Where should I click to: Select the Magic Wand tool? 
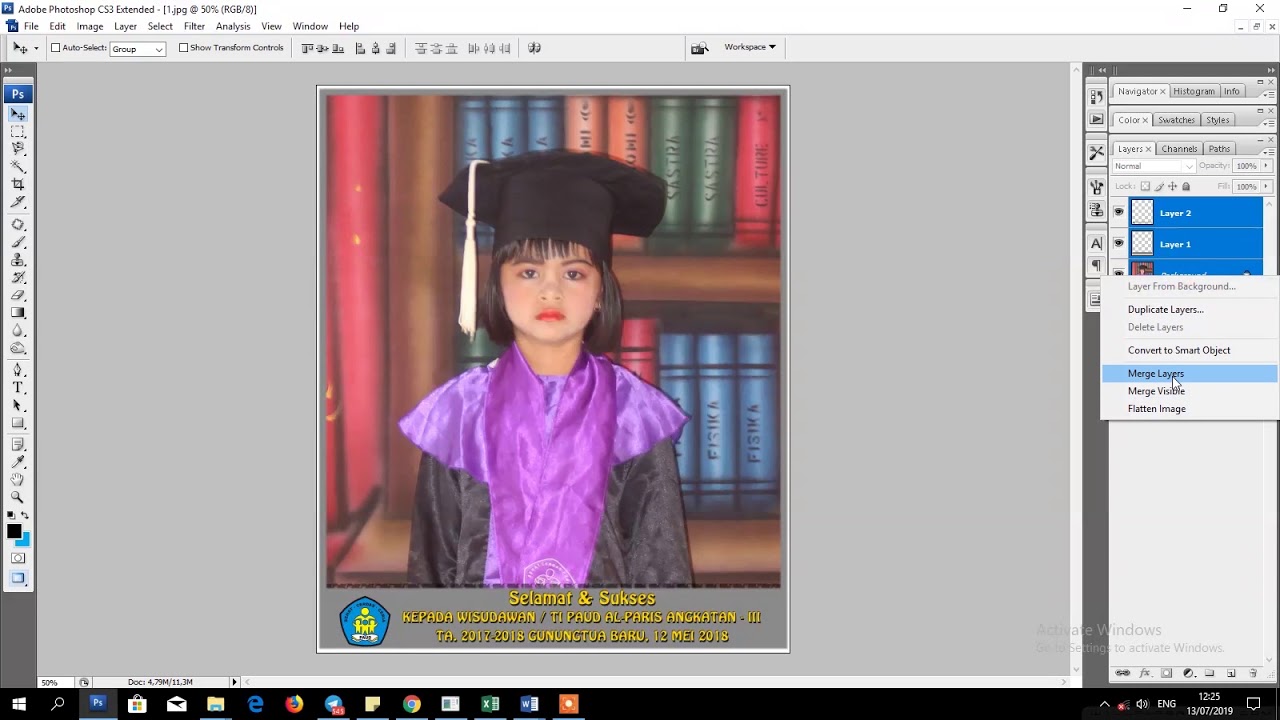[18, 167]
